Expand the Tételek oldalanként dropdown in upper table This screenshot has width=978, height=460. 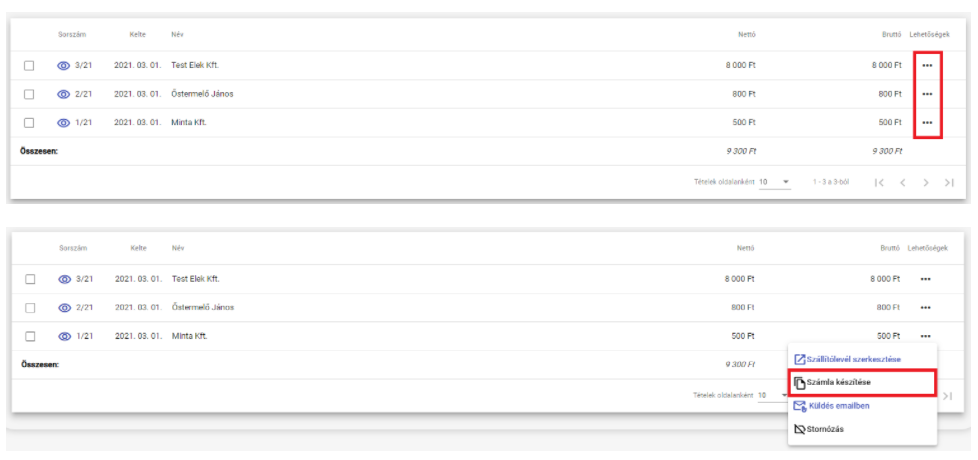coord(775,182)
